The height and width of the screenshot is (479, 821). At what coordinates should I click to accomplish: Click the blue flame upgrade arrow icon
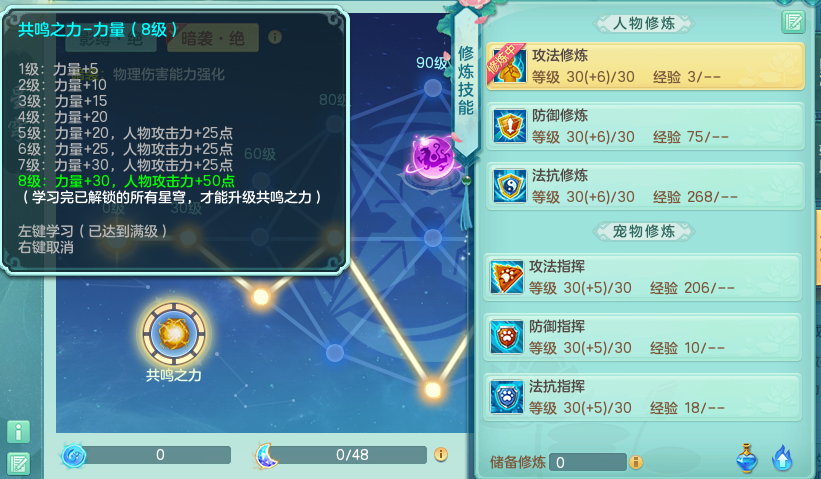click(x=782, y=458)
